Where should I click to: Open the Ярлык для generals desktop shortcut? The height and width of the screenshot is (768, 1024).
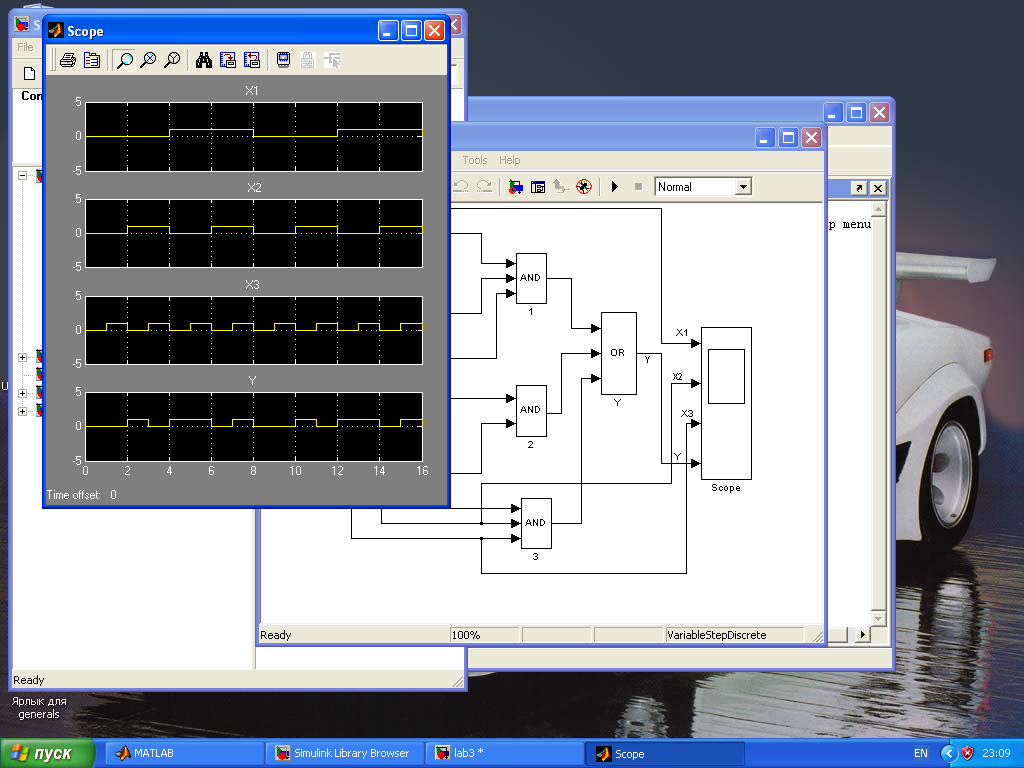click(x=39, y=707)
